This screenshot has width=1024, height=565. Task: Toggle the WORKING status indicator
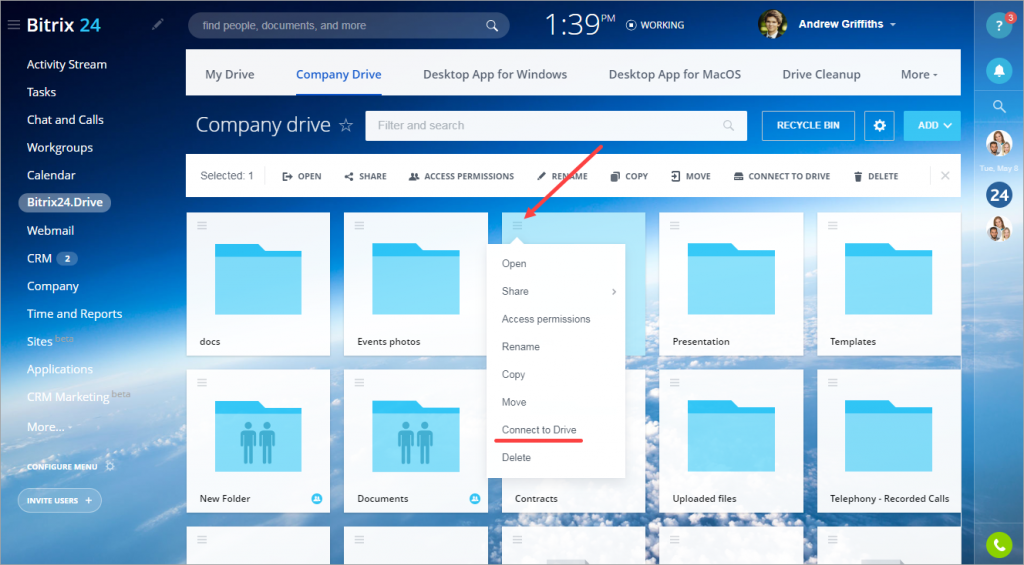tap(655, 25)
